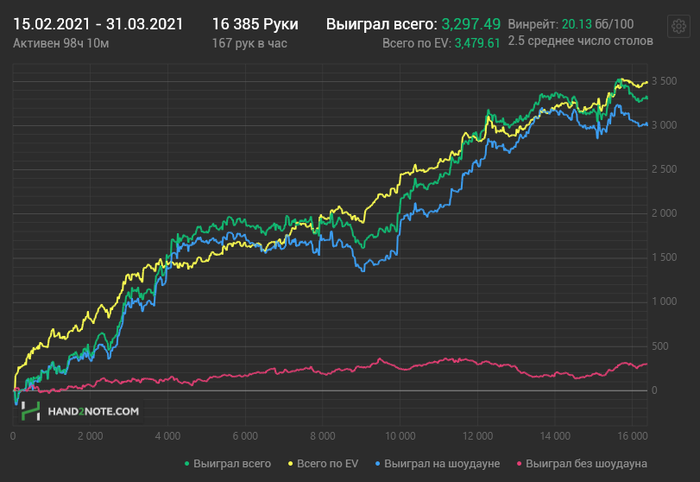The width and height of the screenshot is (700, 482).
Task: Click the '167 рук в час' text
Action: click(x=250, y=43)
